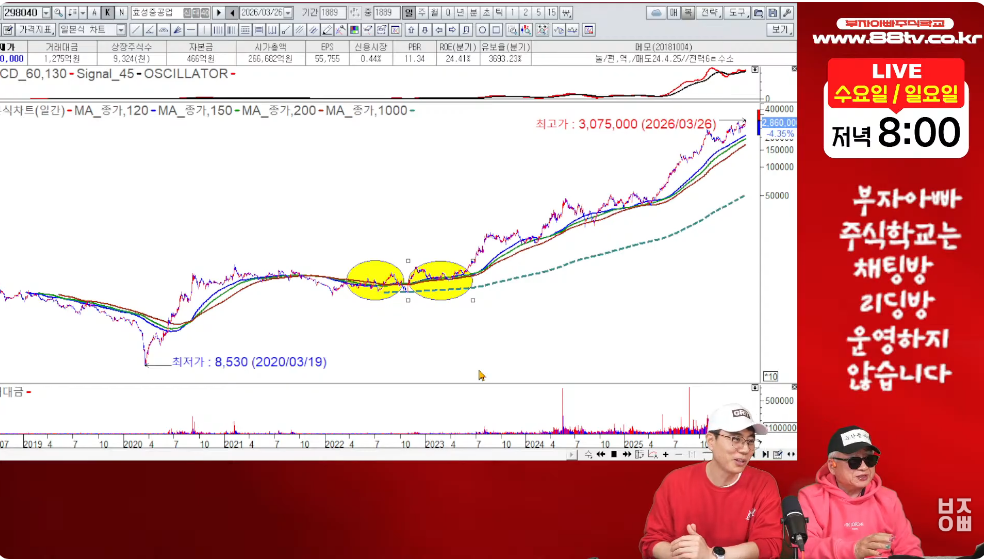The image size is (984, 560).
Task: Select the 5 interval button
Action: [538, 13]
